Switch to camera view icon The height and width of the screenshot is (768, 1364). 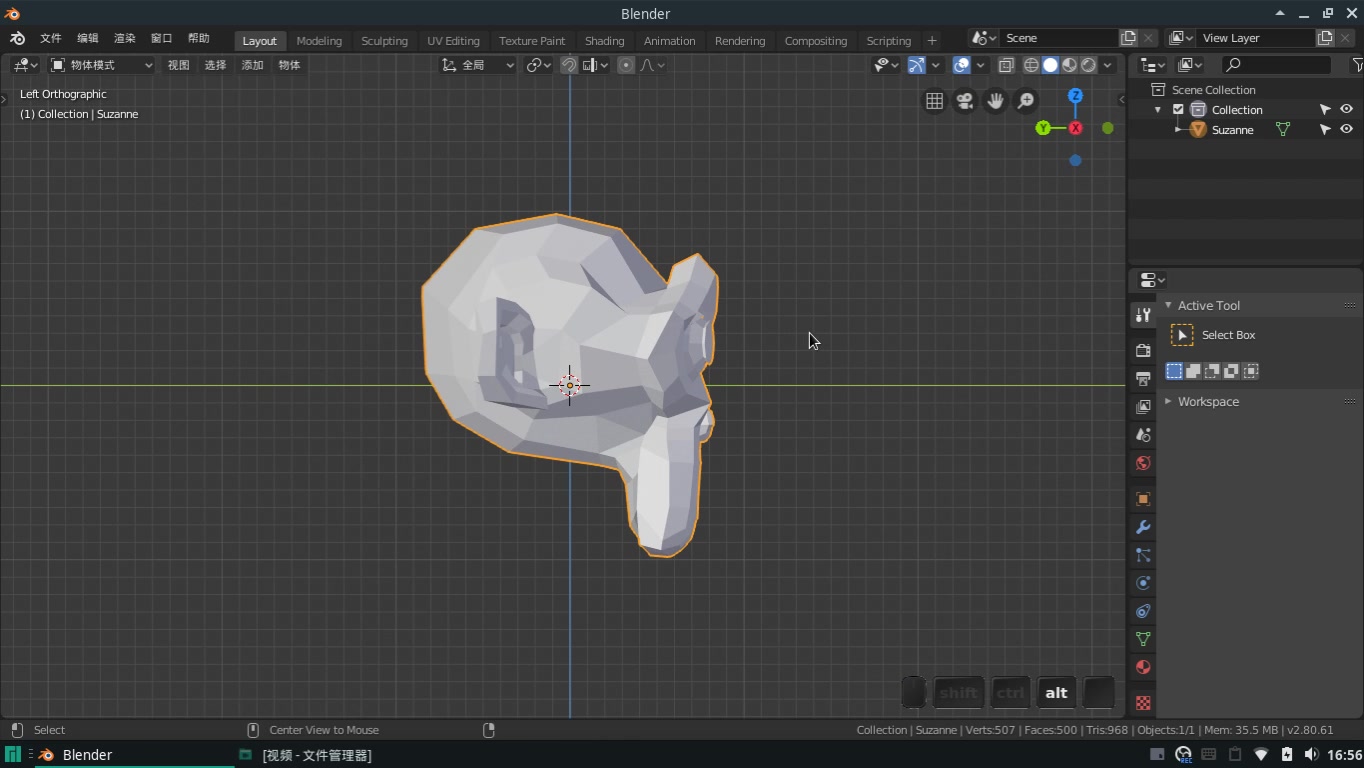pos(965,101)
